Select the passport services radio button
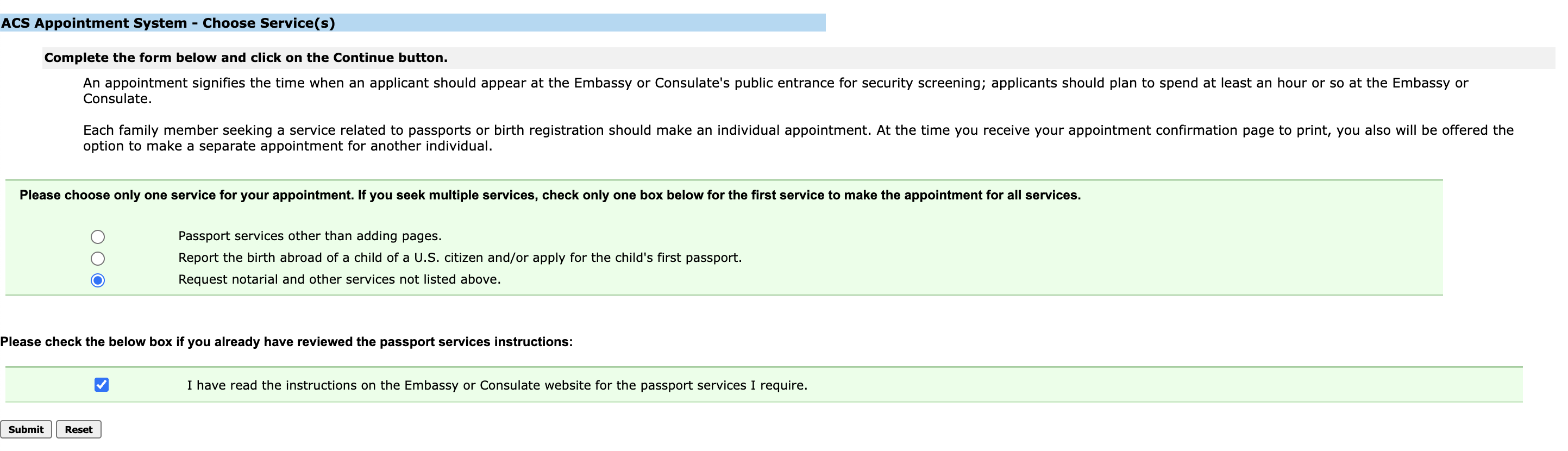Image resolution: width=1568 pixels, height=451 pixels. coord(97,237)
